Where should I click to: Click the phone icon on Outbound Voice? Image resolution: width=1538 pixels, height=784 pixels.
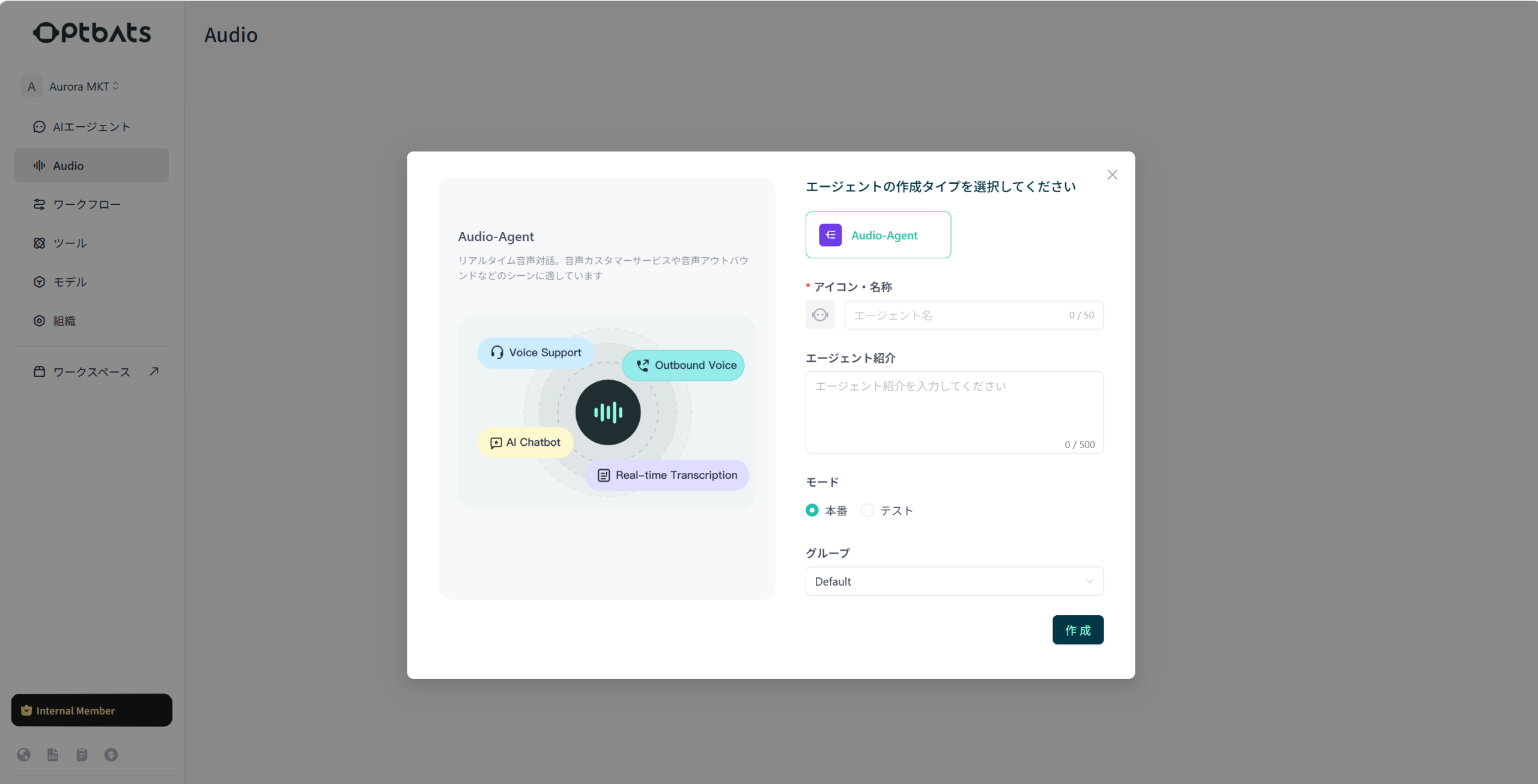click(x=642, y=365)
